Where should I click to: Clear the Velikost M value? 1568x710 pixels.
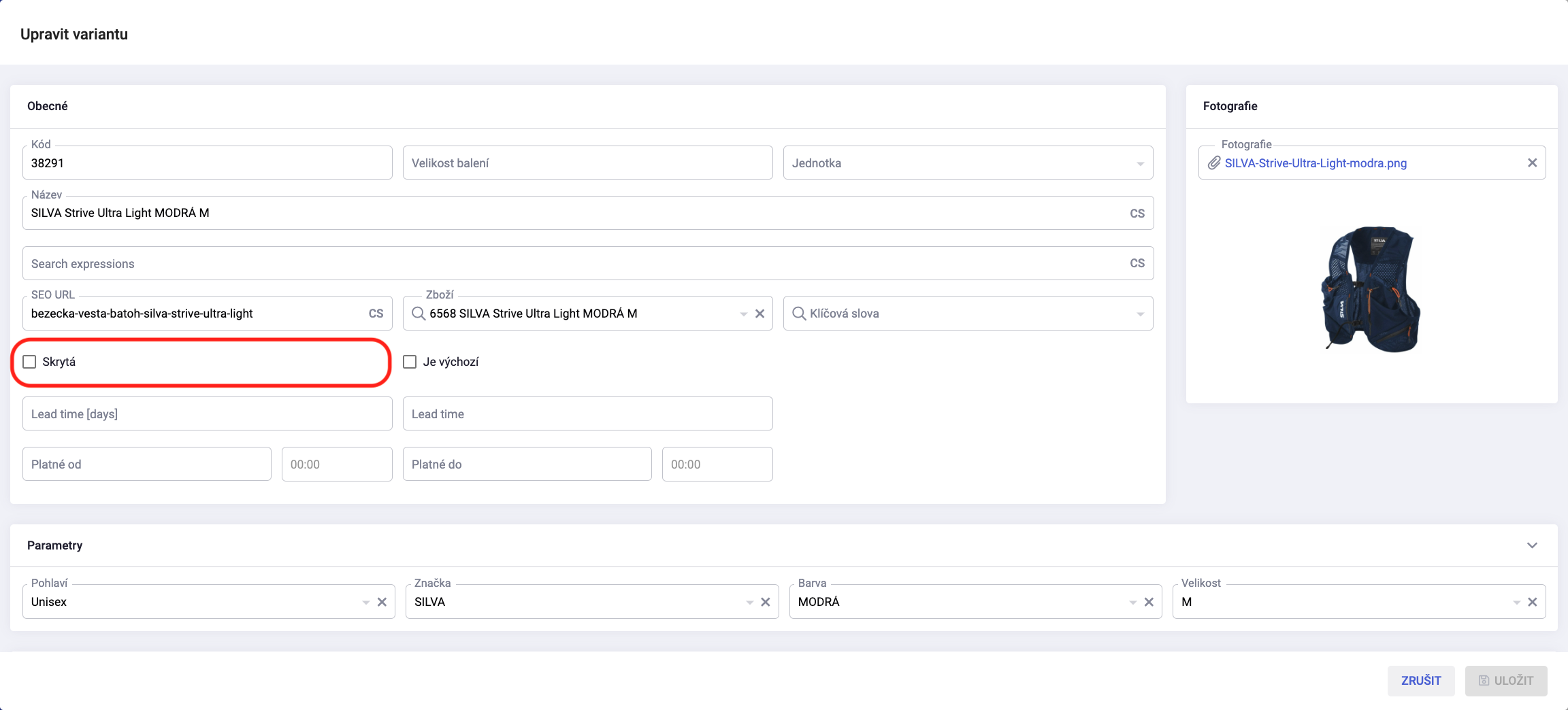click(1532, 602)
